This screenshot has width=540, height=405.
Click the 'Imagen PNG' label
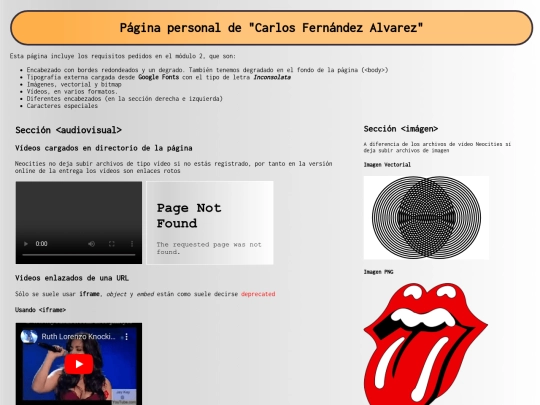(x=378, y=272)
